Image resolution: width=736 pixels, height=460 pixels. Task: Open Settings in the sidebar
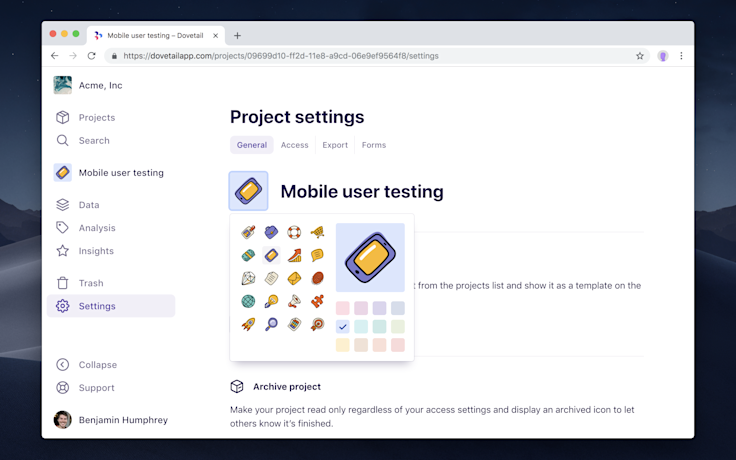click(x=111, y=306)
